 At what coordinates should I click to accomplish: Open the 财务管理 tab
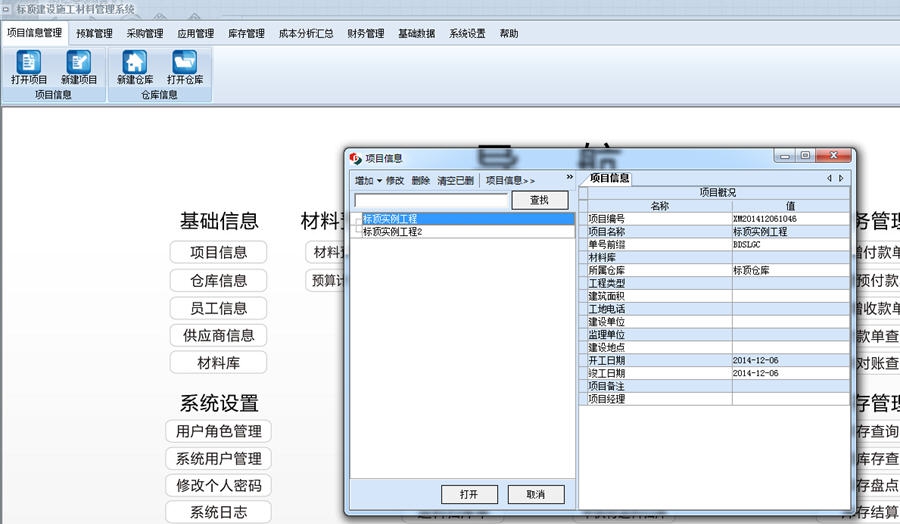(x=366, y=33)
